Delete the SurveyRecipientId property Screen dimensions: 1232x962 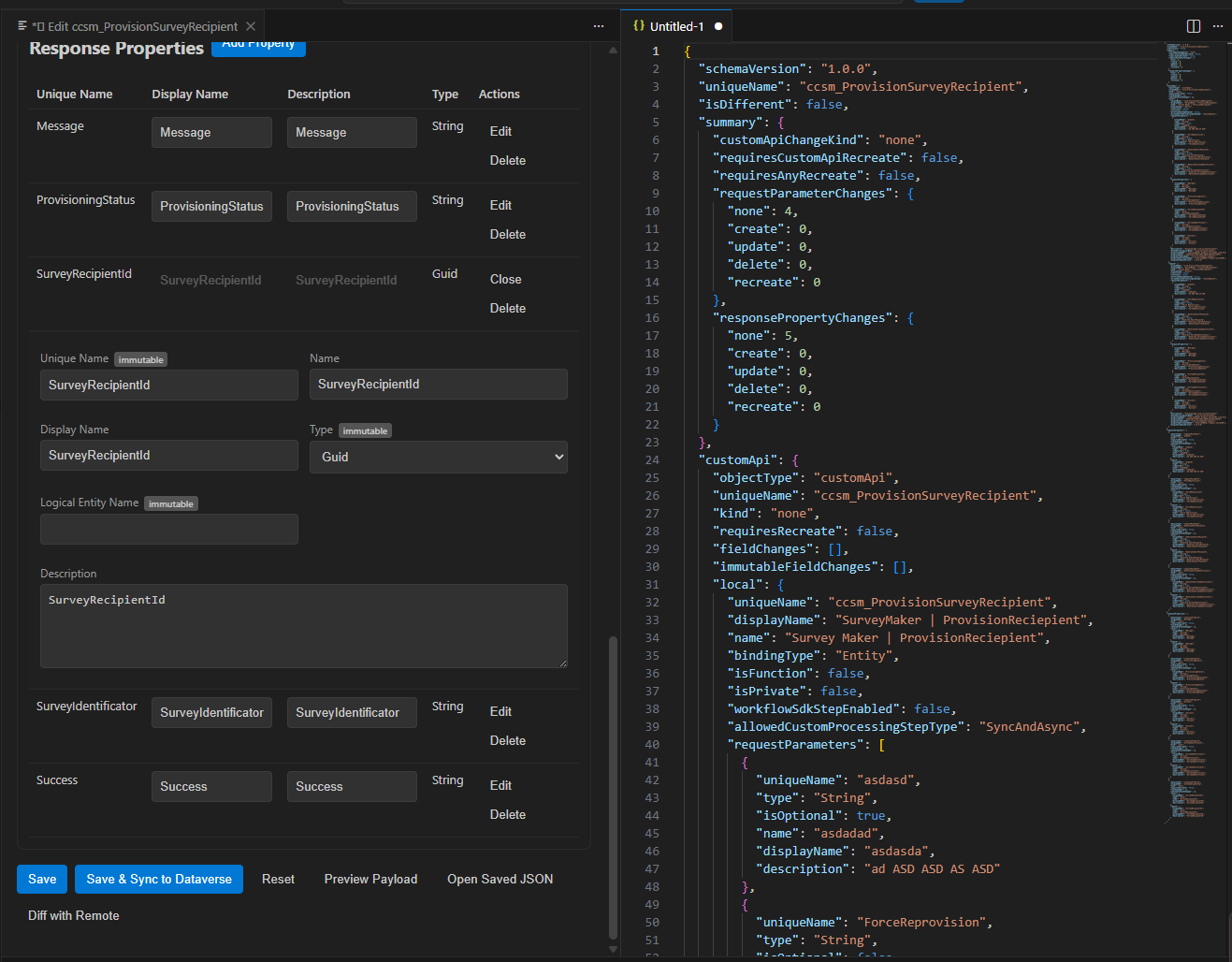[508, 309]
